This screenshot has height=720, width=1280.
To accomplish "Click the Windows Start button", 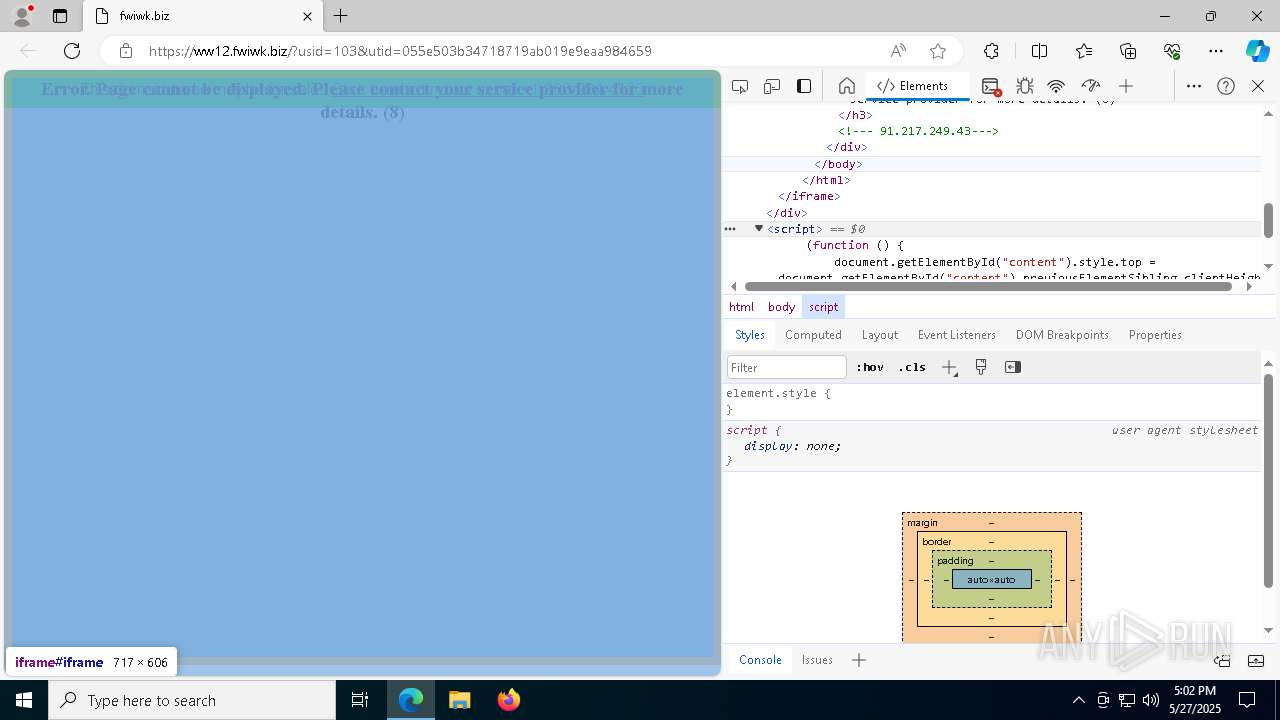I will click(x=24, y=700).
